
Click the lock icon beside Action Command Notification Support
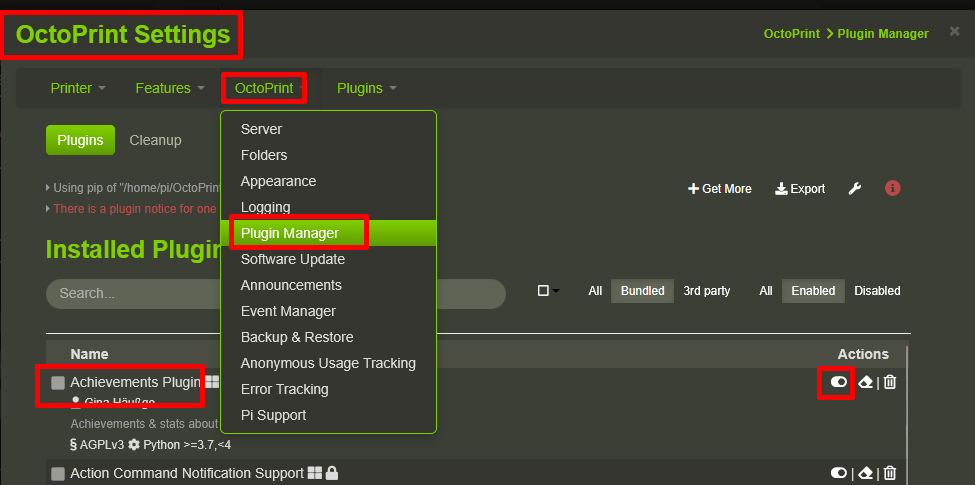[332, 473]
